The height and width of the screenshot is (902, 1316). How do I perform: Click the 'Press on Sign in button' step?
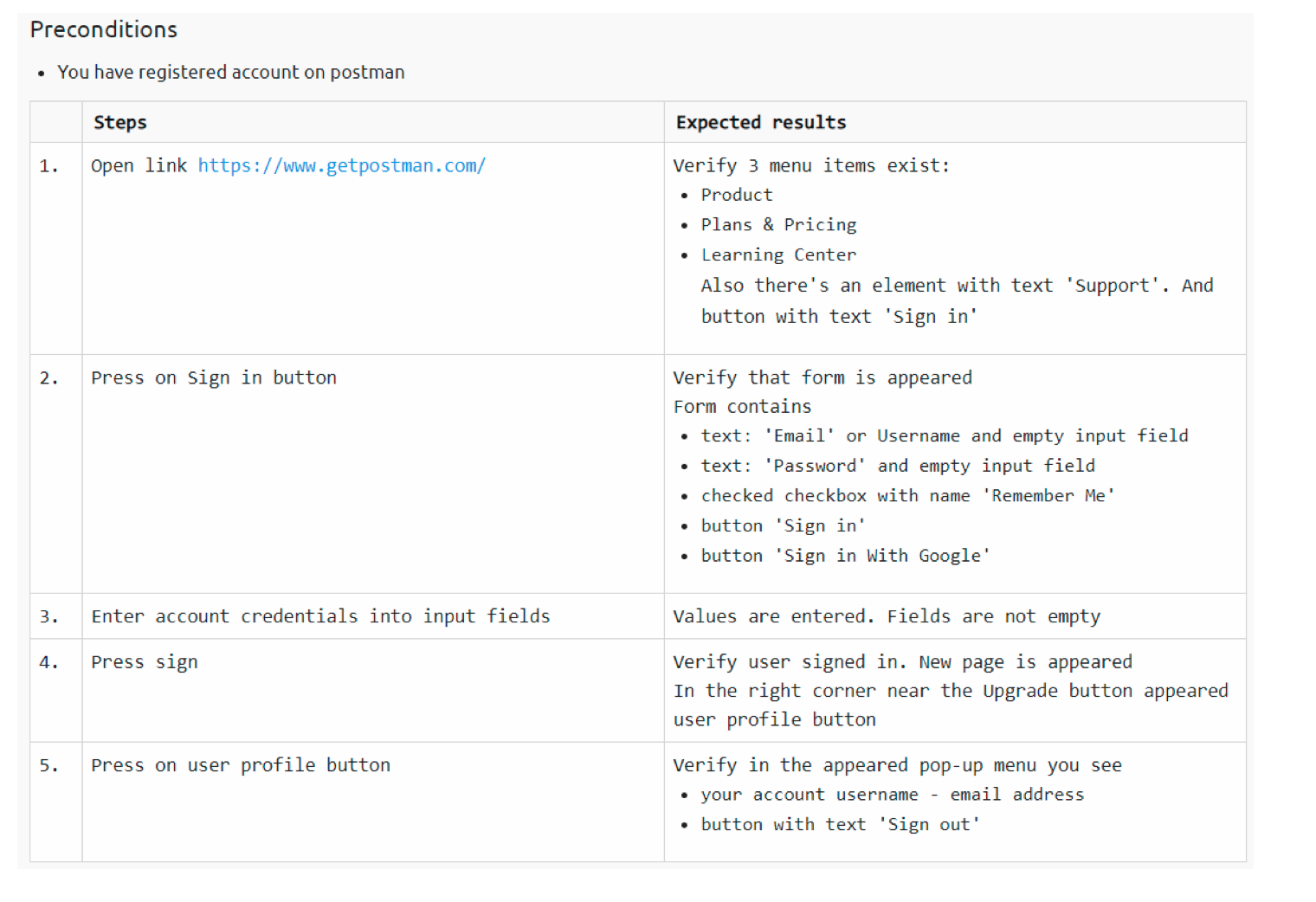(x=214, y=377)
